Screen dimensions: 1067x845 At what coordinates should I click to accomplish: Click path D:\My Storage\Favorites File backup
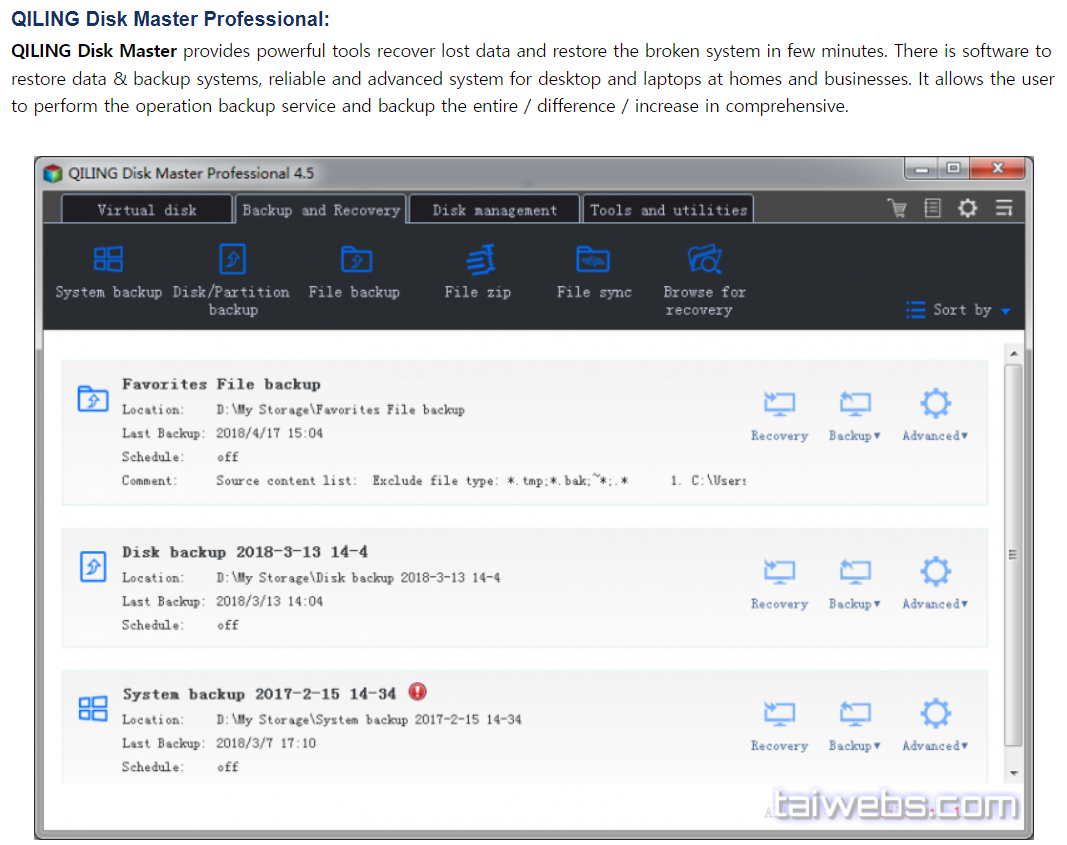[340, 410]
